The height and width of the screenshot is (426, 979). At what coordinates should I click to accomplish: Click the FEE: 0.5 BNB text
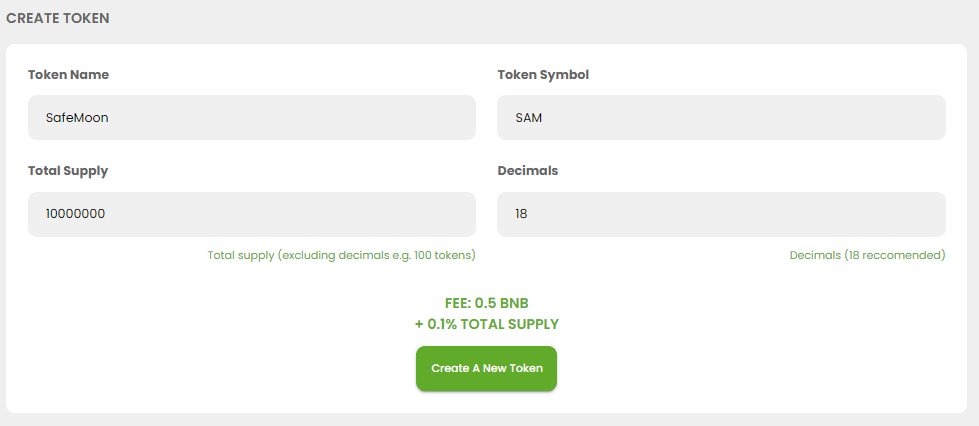[x=486, y=304]
